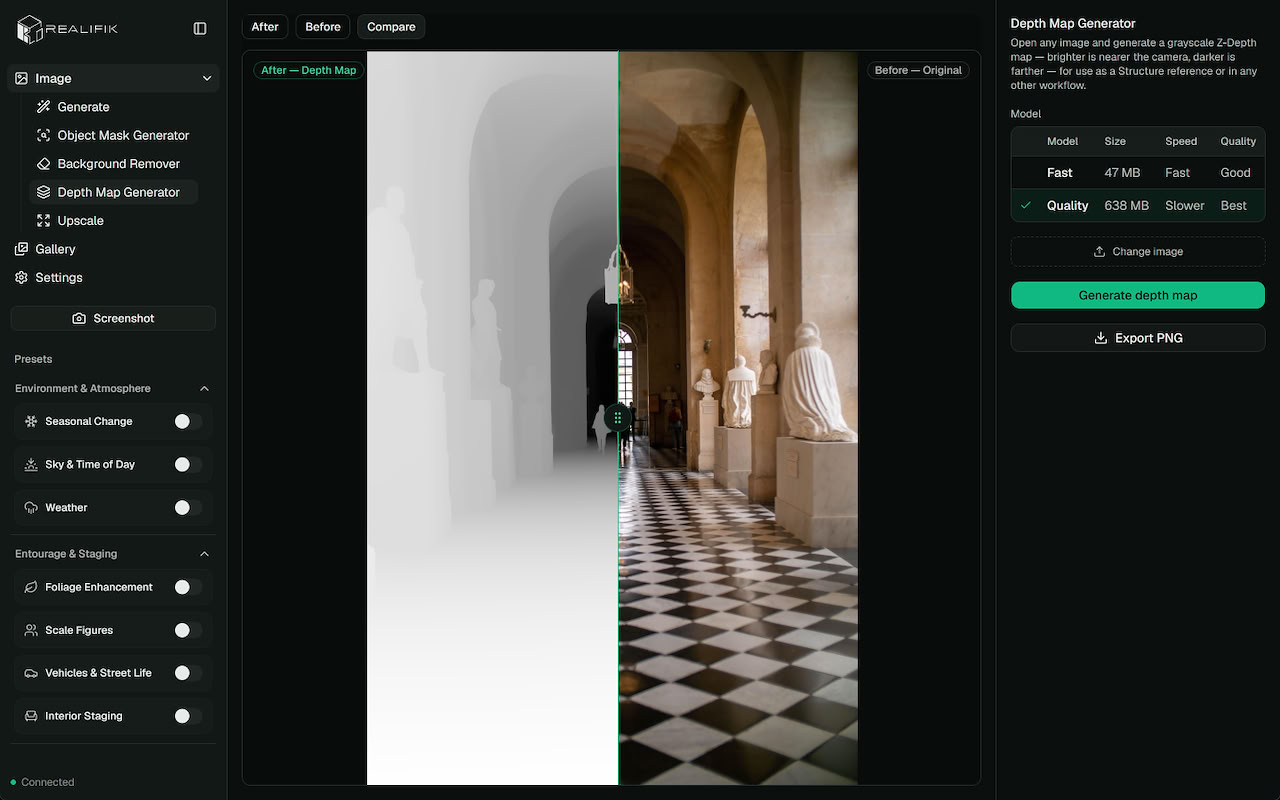This screenshot has width=1280, height=800.
Task: Open the Settings page
Action: [112, 278]
